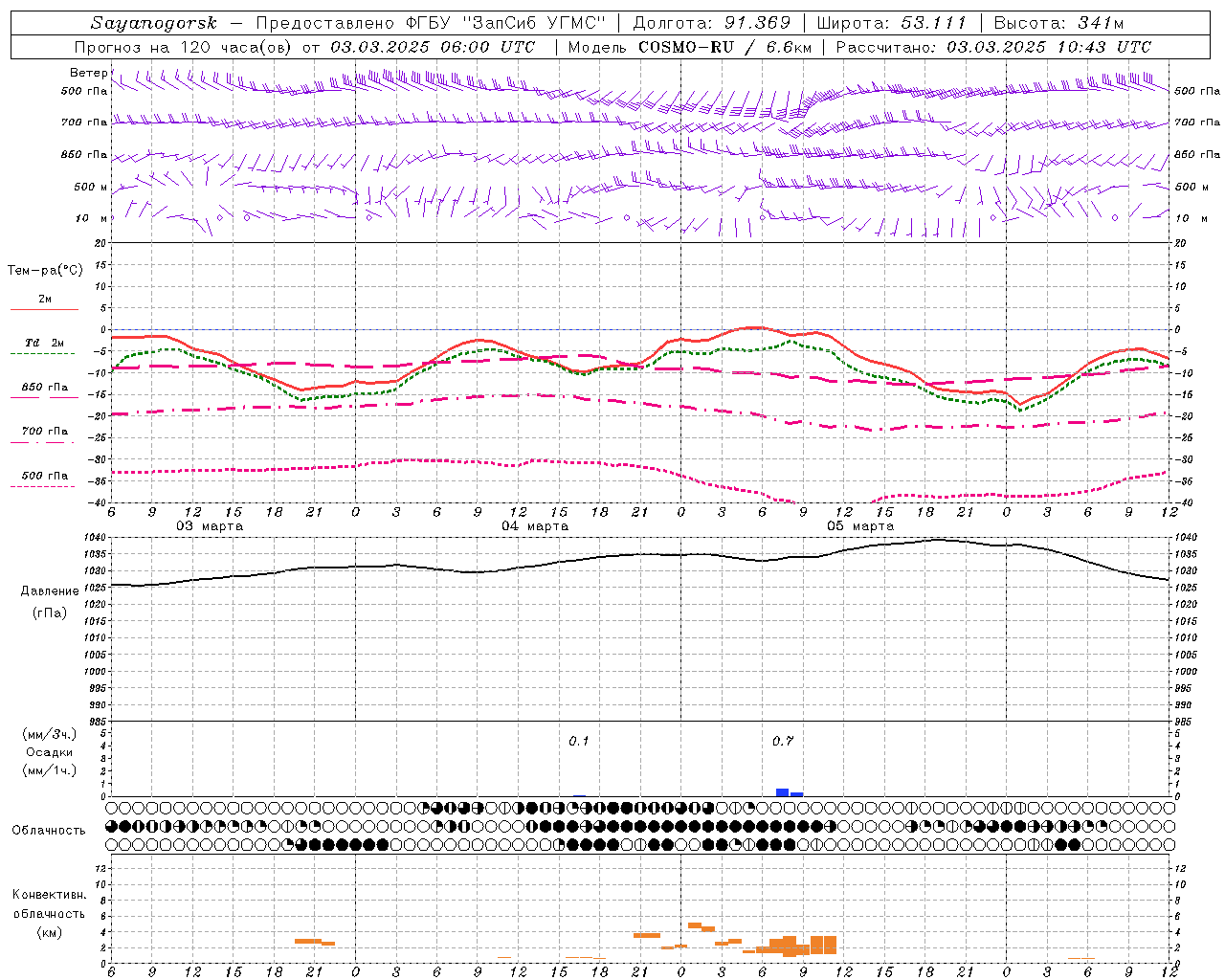
Task: Click the forecast start time 03.03.2025 06:00 UTC
Action: click(x=433, y=47)
